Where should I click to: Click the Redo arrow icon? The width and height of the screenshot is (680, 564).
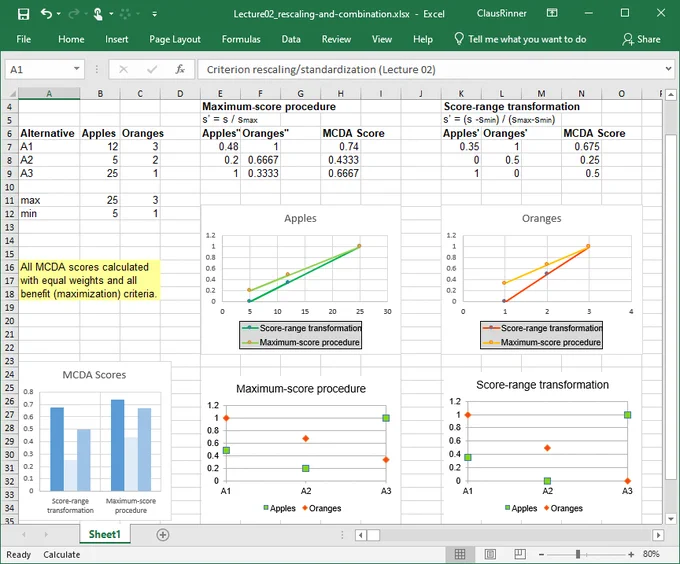tap(74, 14)
